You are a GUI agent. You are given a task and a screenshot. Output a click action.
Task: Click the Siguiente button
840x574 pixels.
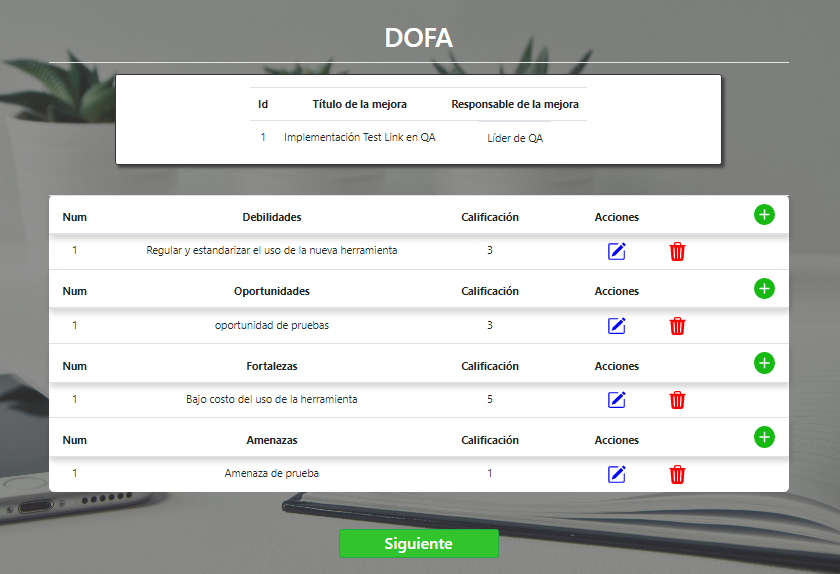(418, 544)
